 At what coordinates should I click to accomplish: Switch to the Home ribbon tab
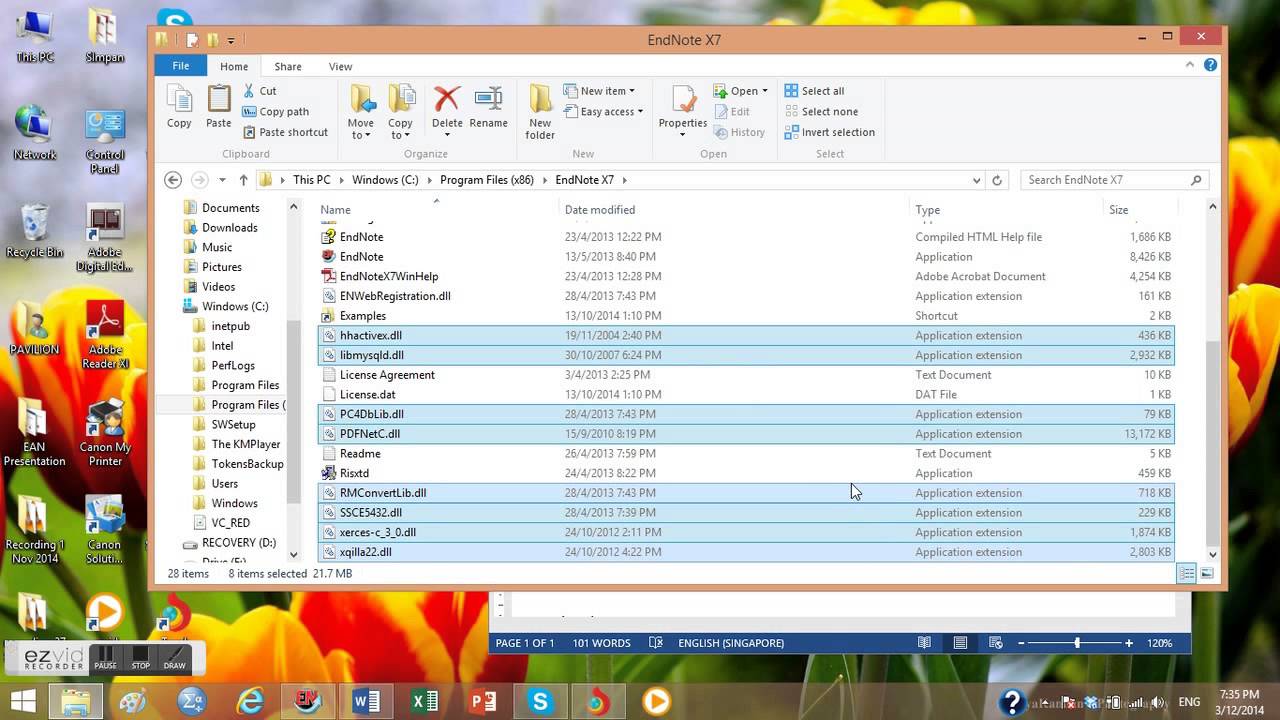234,67
